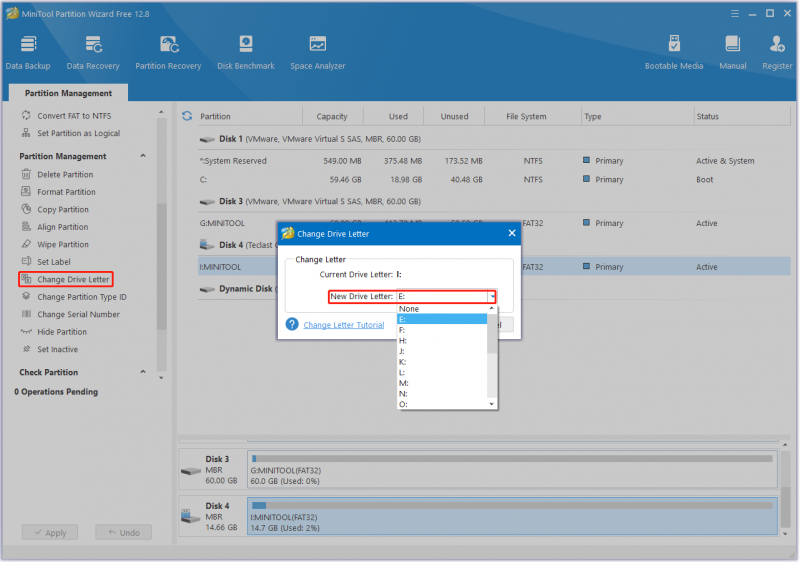Start Disk Benchmark tool
Image resolution: width=800 pixels, height=562 pixels.
(246, 52)
